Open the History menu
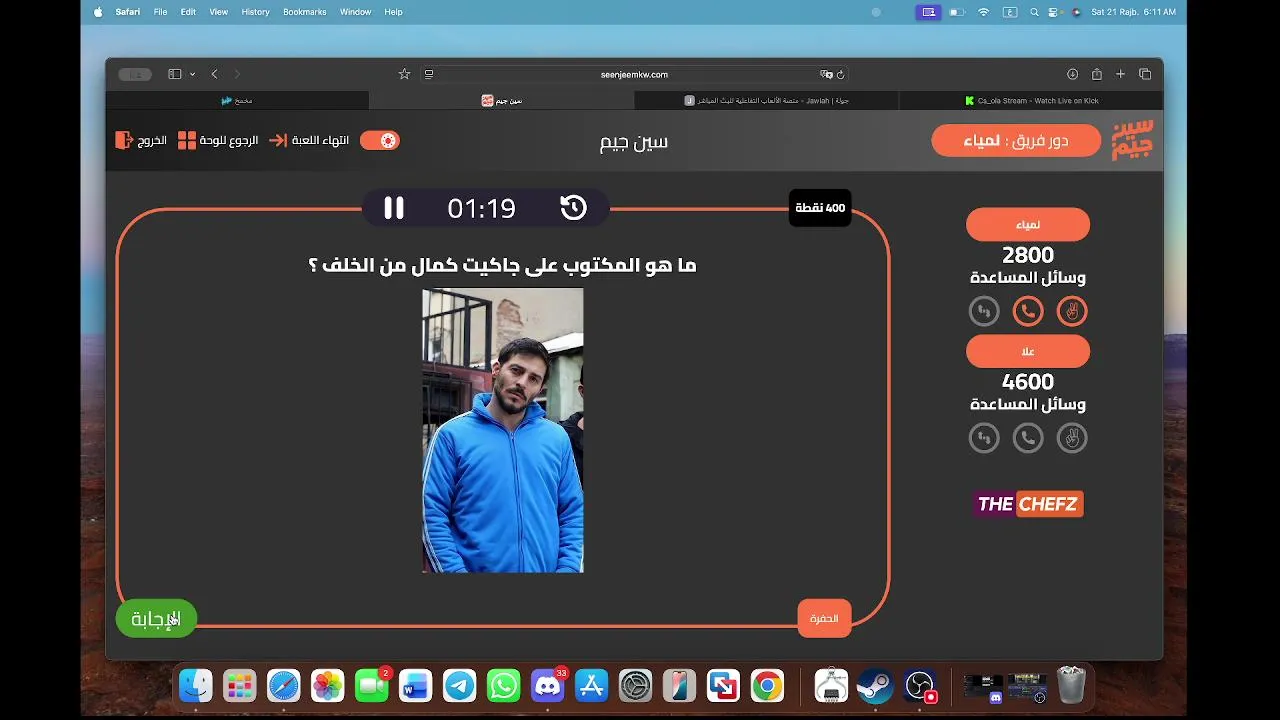1280x720 pixels. [255, 12]
